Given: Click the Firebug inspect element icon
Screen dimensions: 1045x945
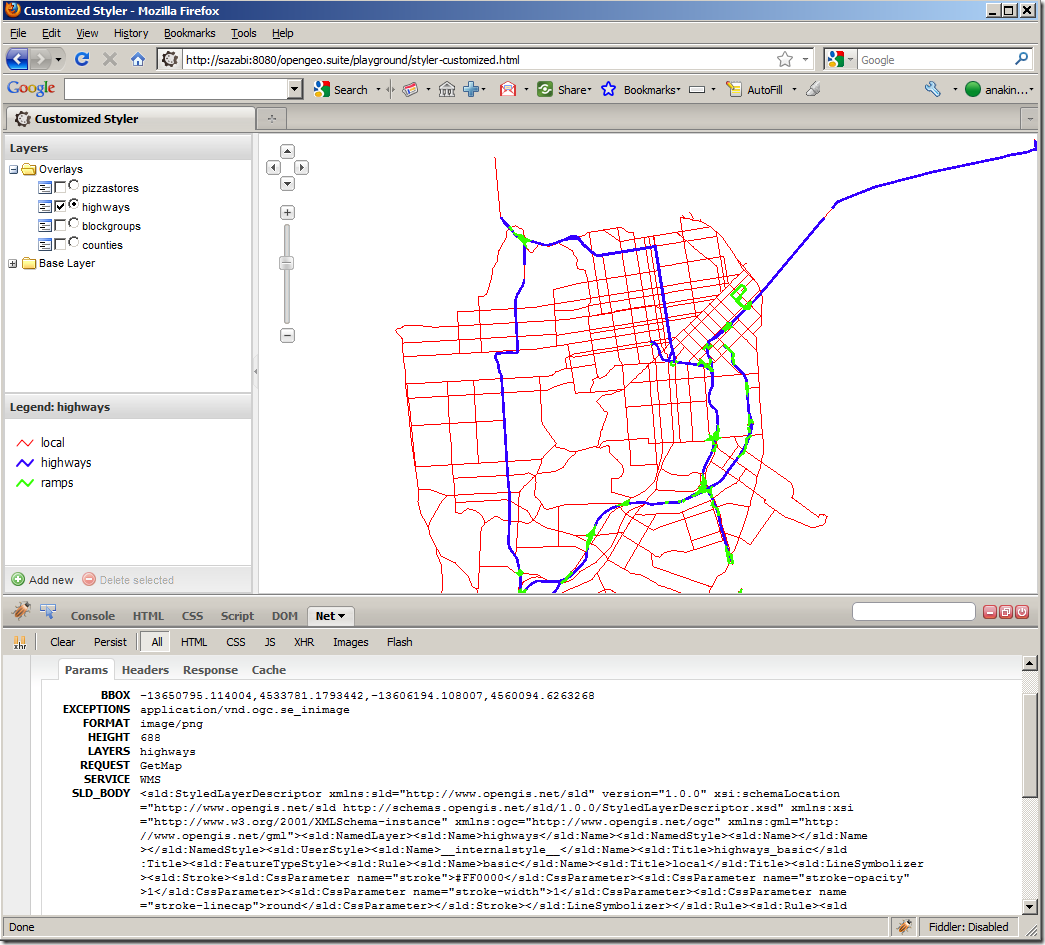Looking at the screenshot, I should tap(47, 612).
